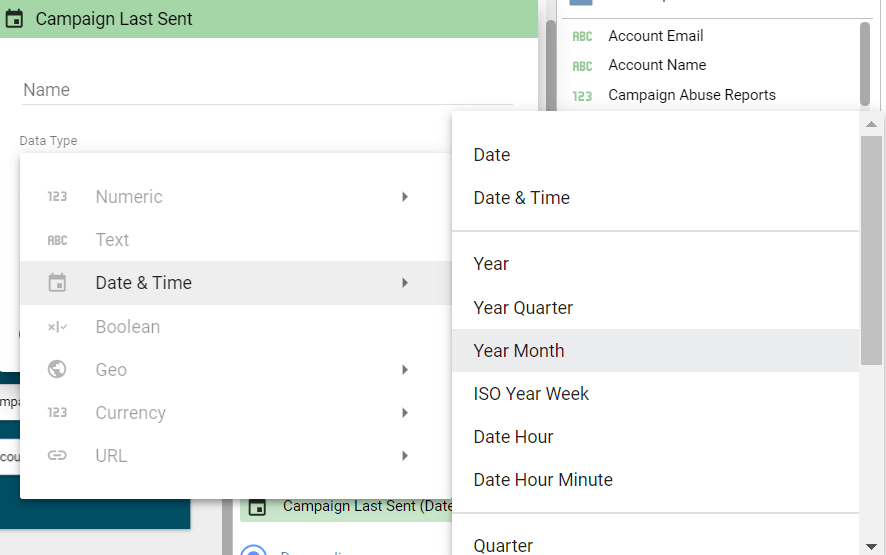
Task: Choose ISO Year Week format
Action: coord(531,394)
